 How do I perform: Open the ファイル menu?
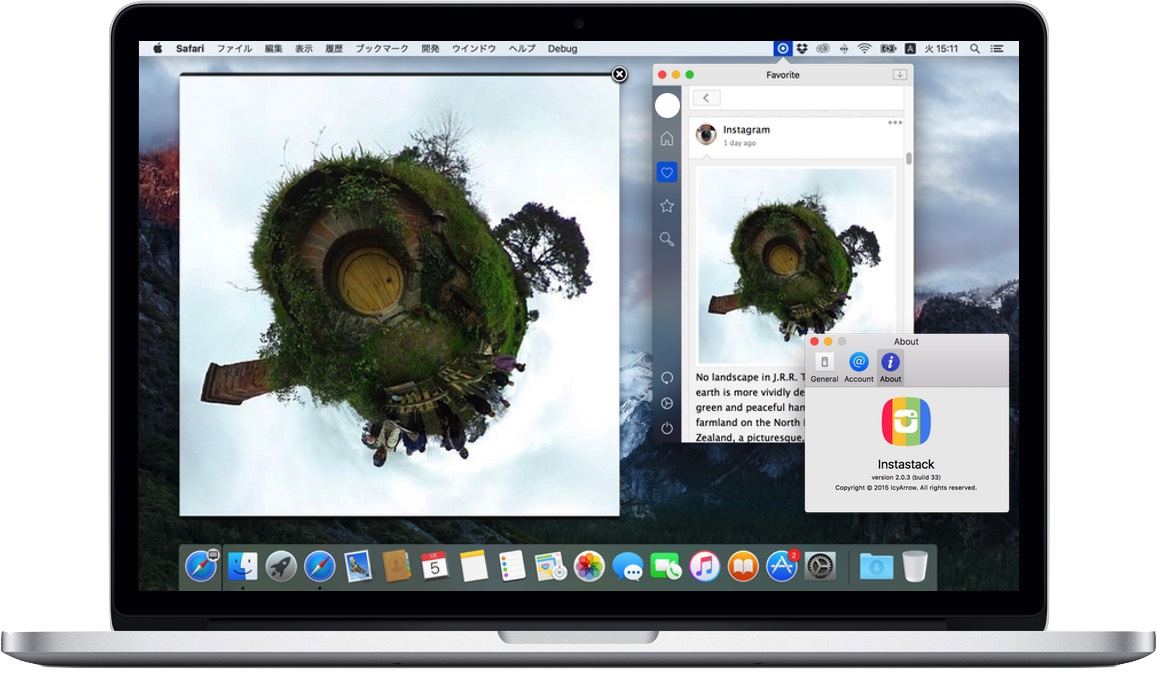point(234,49)
